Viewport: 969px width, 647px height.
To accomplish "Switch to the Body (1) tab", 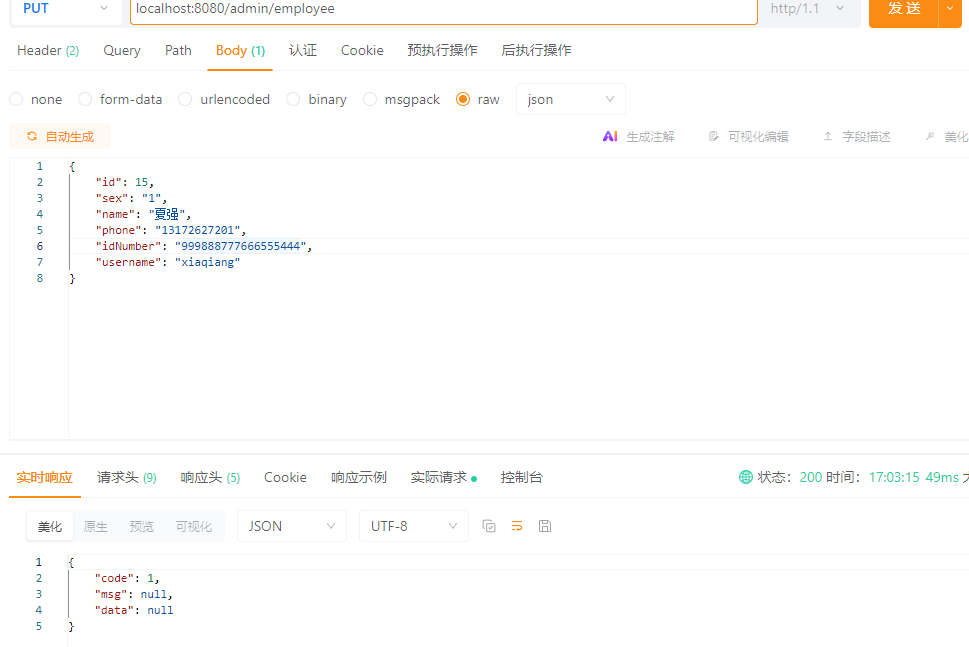I will click(240, 51).
